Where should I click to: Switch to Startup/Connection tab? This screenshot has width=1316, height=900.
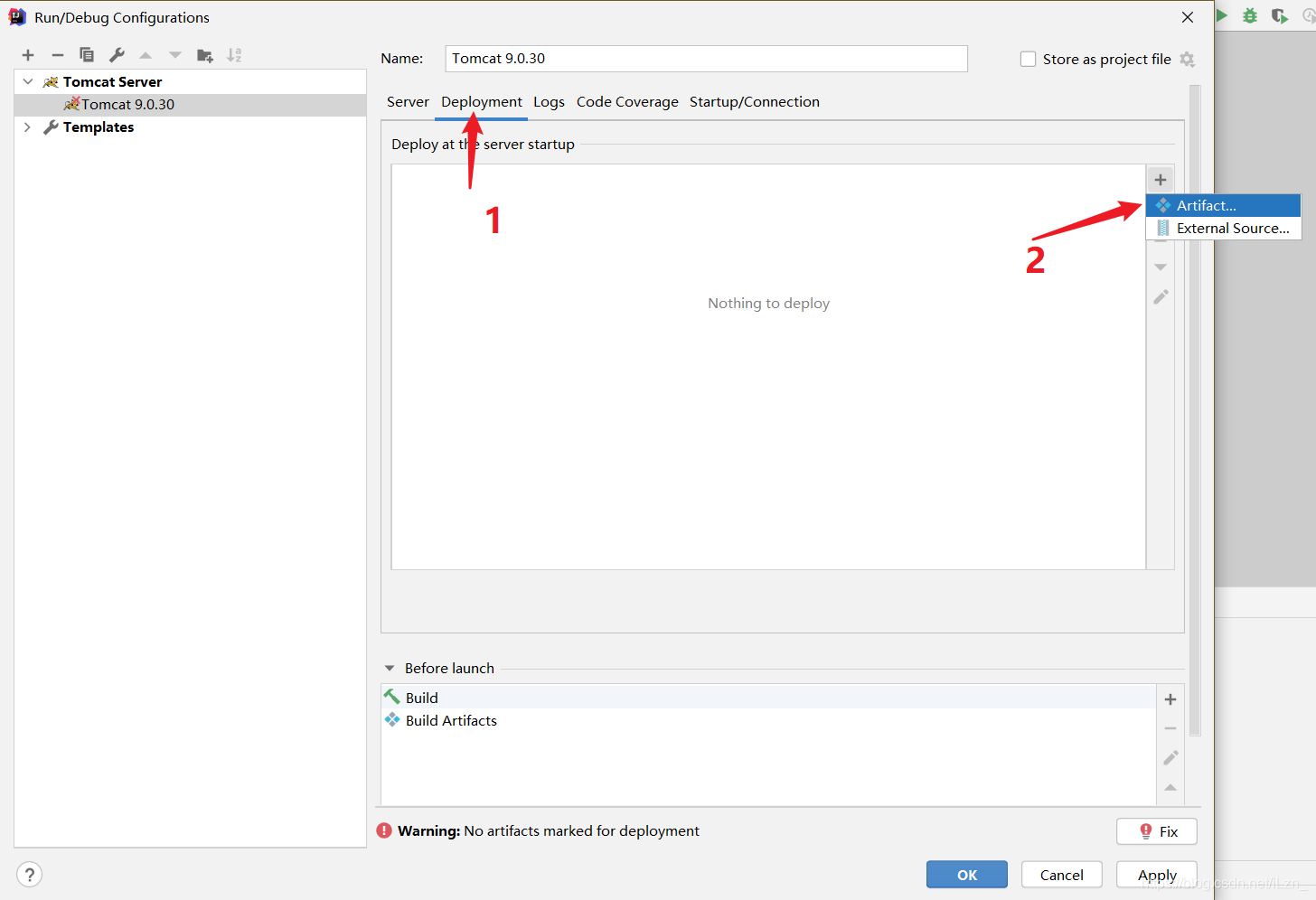click(x=755, y=102)
